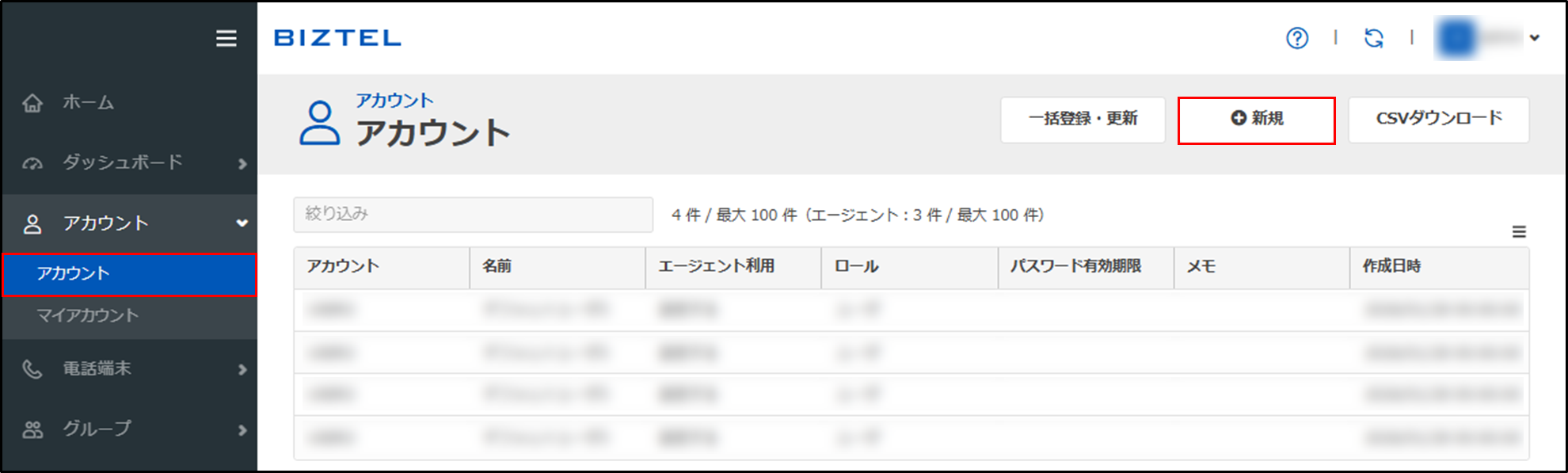
Task: Expand the ダッシュボード submenu arrow
Action: [242, 164]
